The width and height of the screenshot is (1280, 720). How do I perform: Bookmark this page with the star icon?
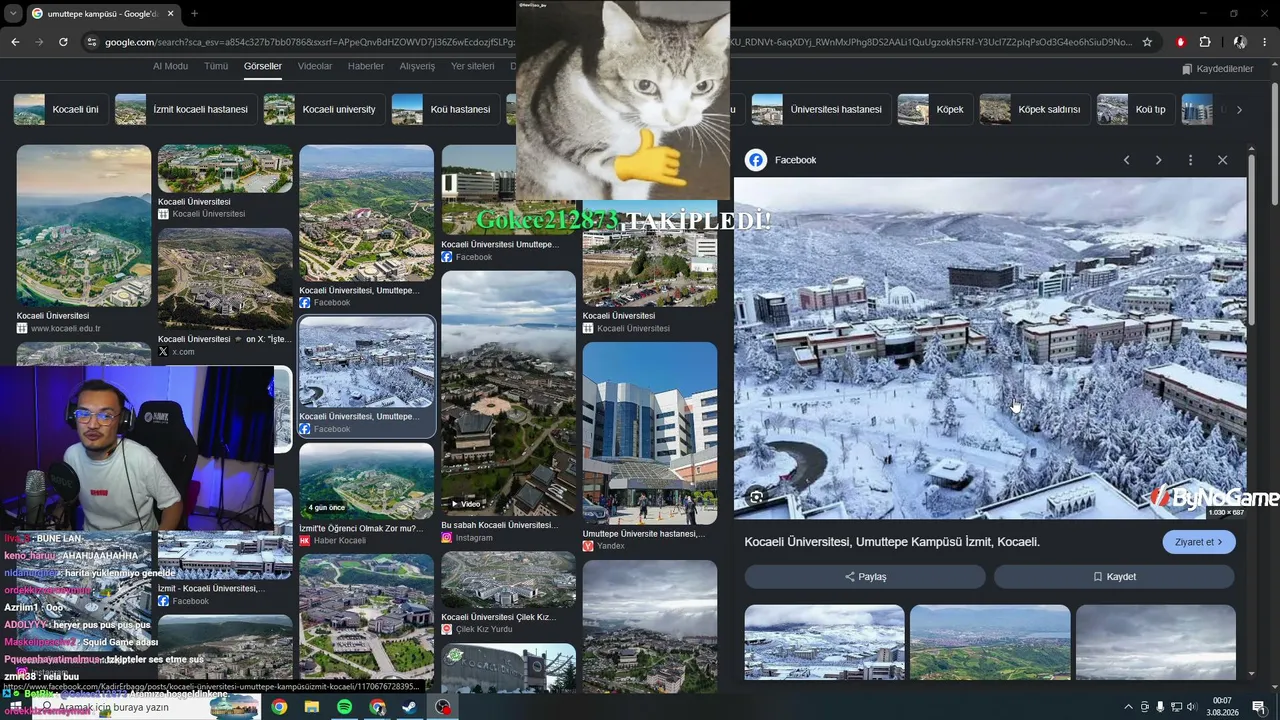(1147, 42)
